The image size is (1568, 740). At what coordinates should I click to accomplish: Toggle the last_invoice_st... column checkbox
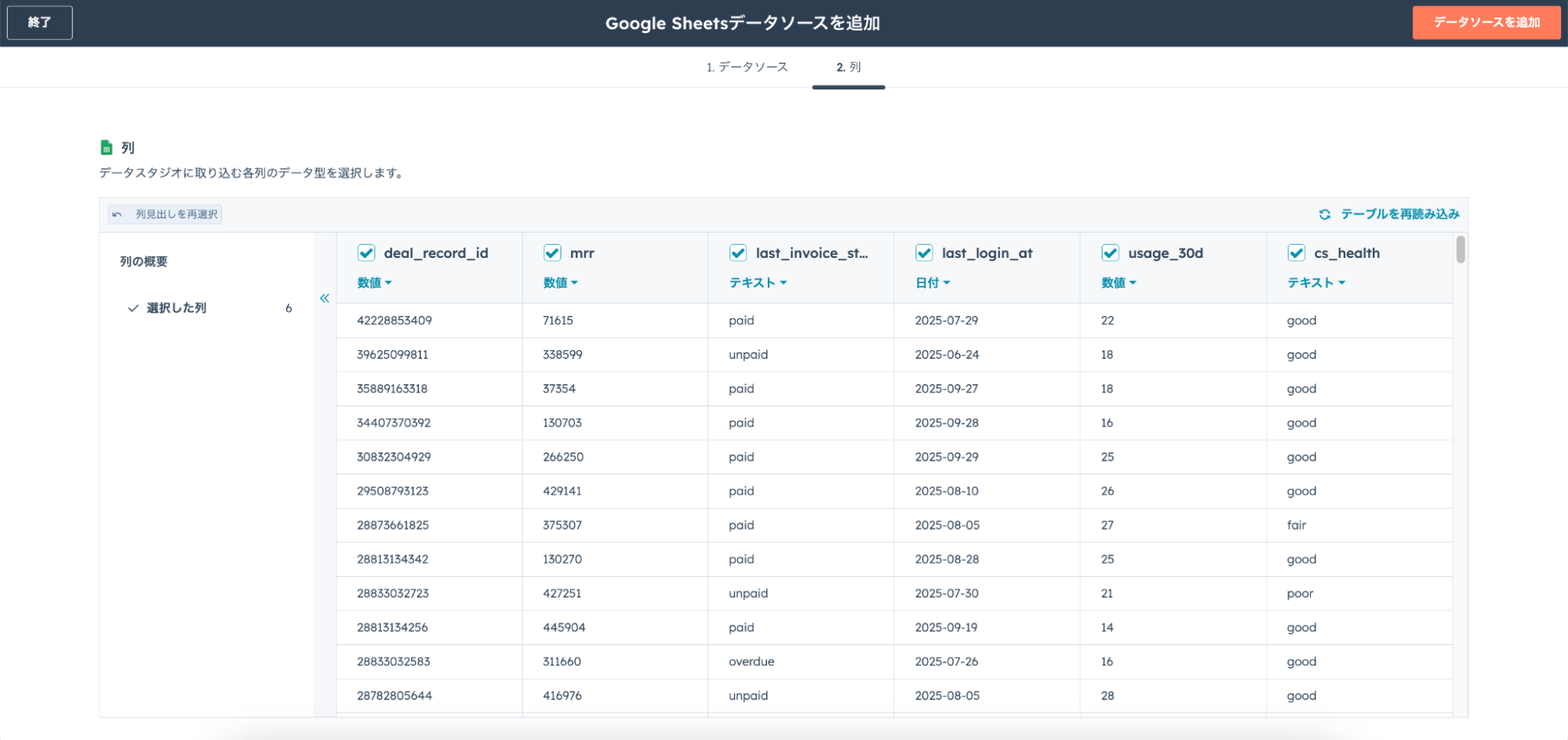738,252
